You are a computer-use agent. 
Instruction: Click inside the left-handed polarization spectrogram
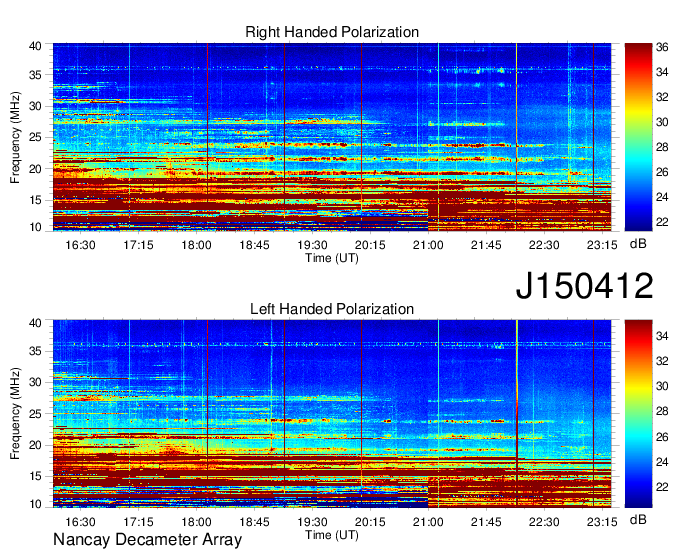click(332, 414)
